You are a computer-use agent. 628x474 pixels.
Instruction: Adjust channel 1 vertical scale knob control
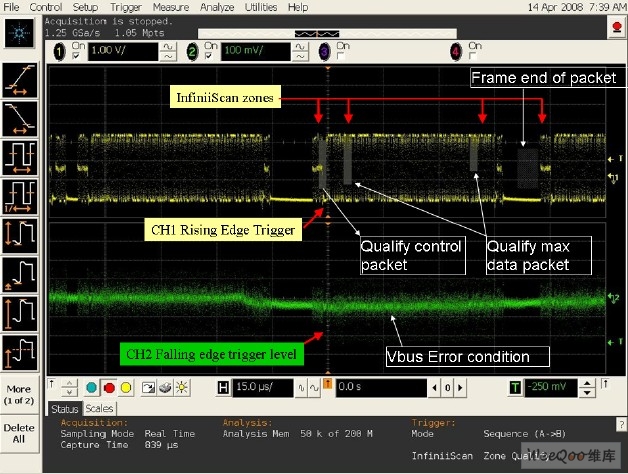[168, 51]
